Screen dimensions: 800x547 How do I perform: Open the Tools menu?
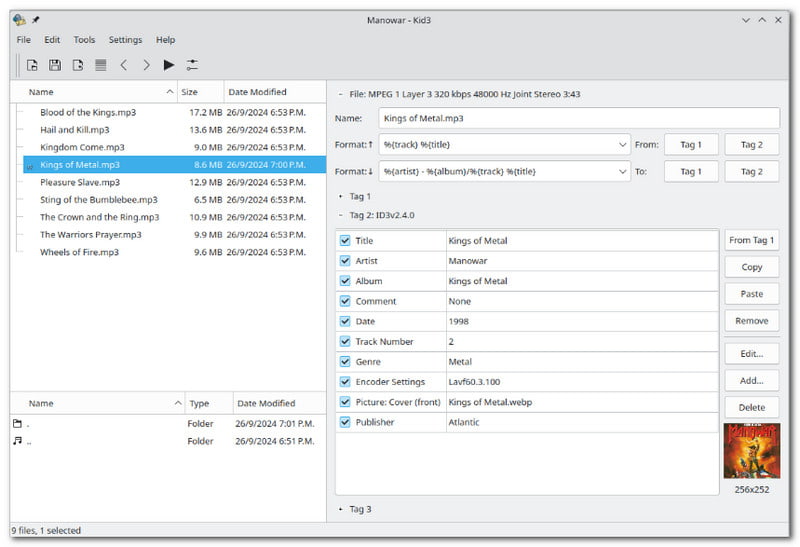pyautogui.click(x=84, y=40)
